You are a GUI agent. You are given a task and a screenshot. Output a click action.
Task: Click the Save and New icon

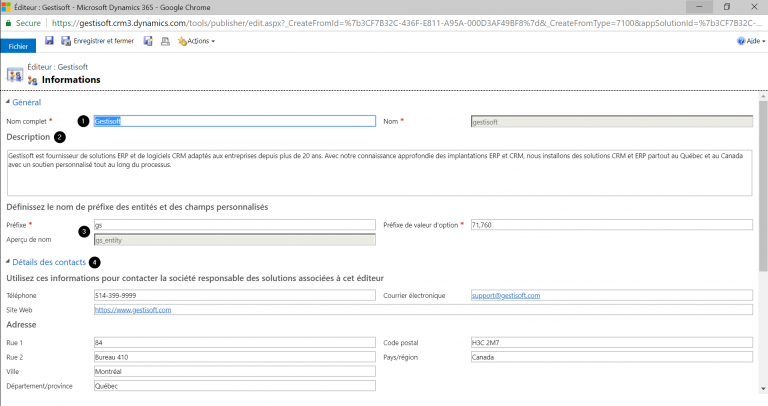148,41
